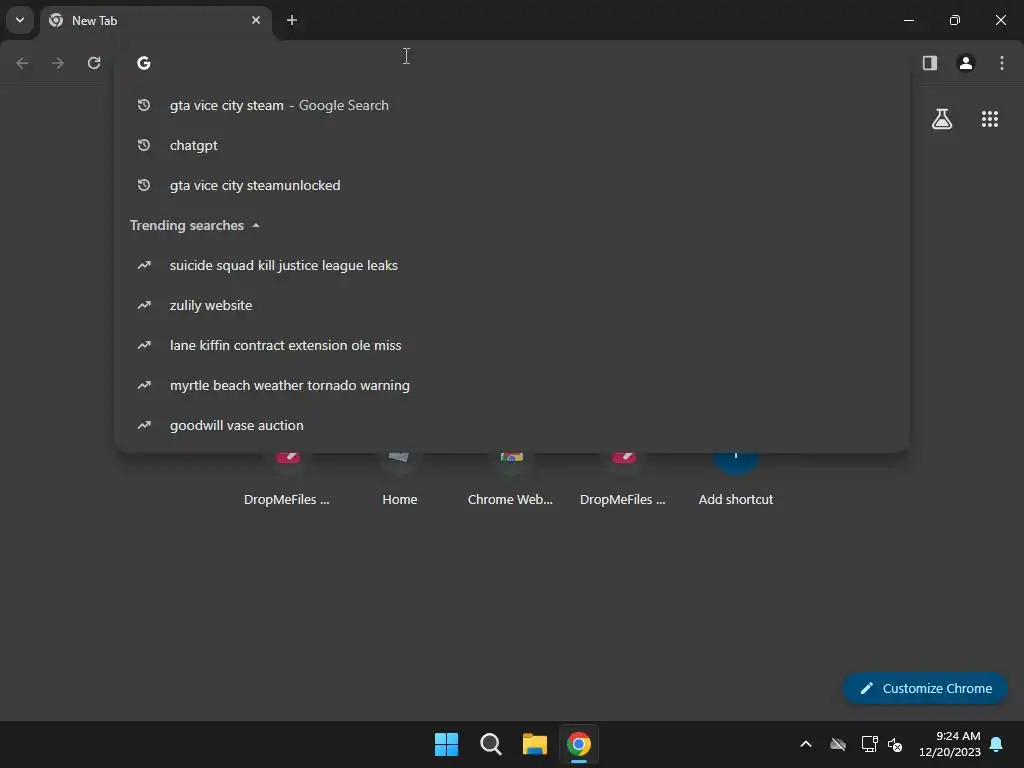Open the Chrome Web... shortcut

(x=511, y=482)
